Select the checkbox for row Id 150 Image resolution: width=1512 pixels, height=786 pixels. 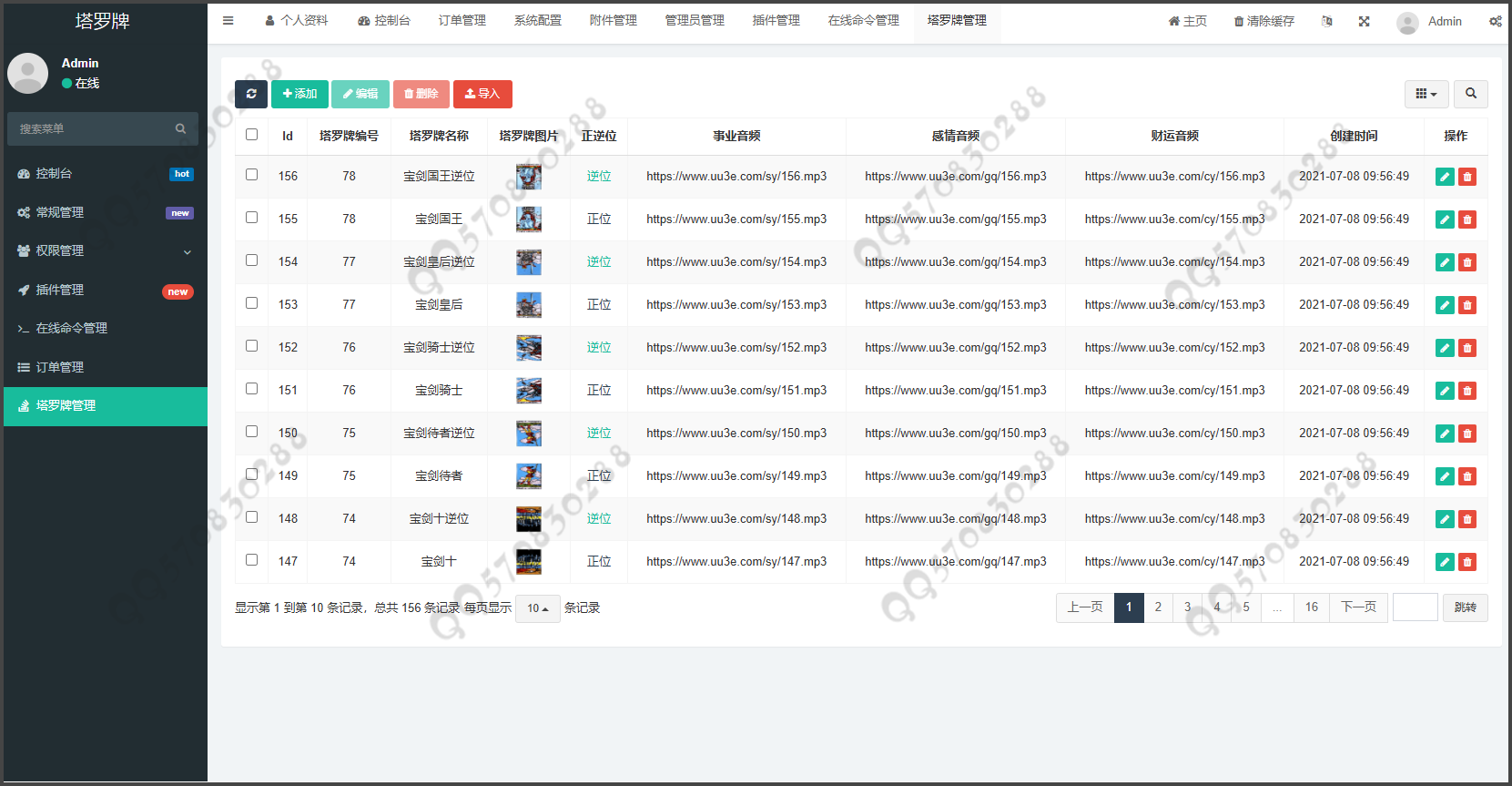tap(251, 432)
